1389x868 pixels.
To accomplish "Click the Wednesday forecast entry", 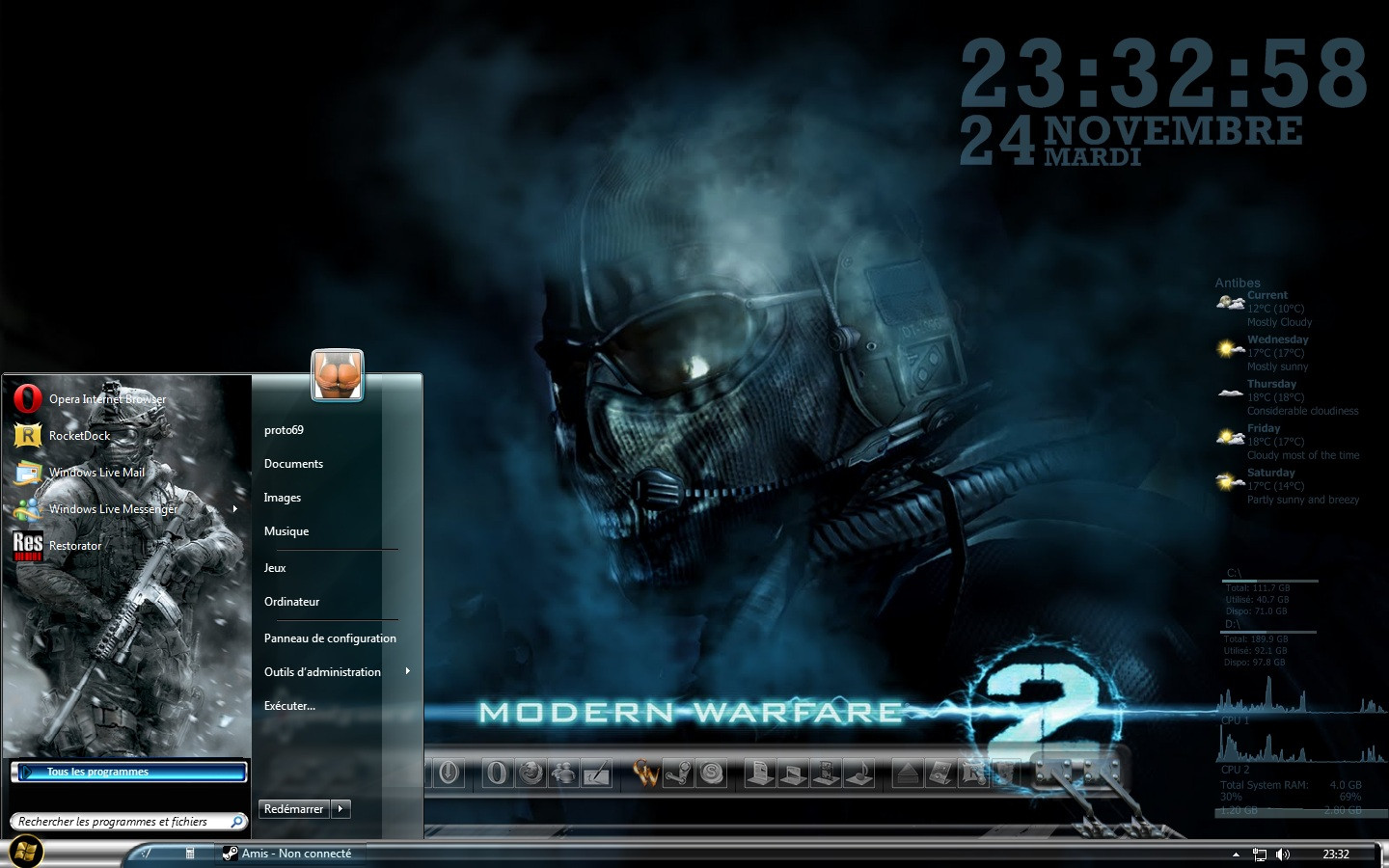I will click(1264, 353).
